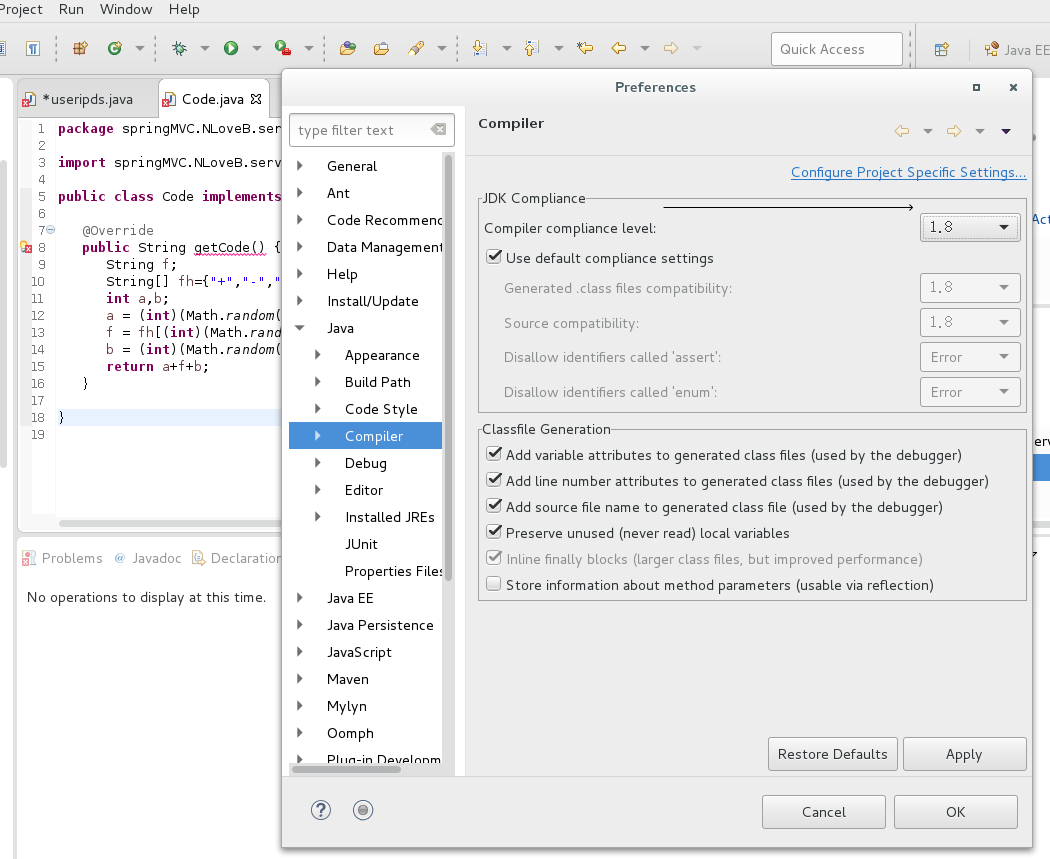This screenshot has width=1050, height=859.
Task: Close the Code.java editor tab icon
Action: [256, 99]
